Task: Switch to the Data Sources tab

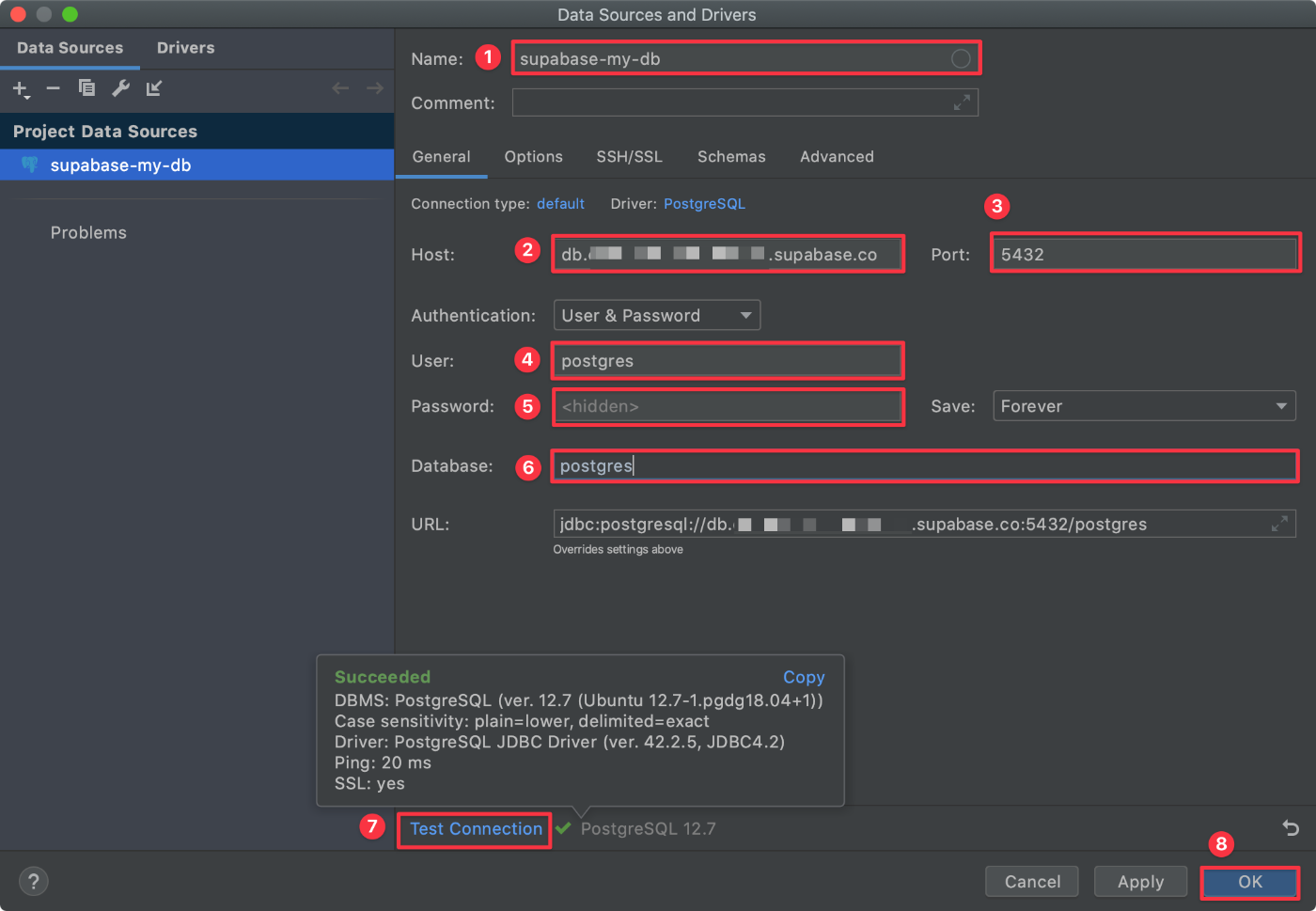Action: (70, 48)
